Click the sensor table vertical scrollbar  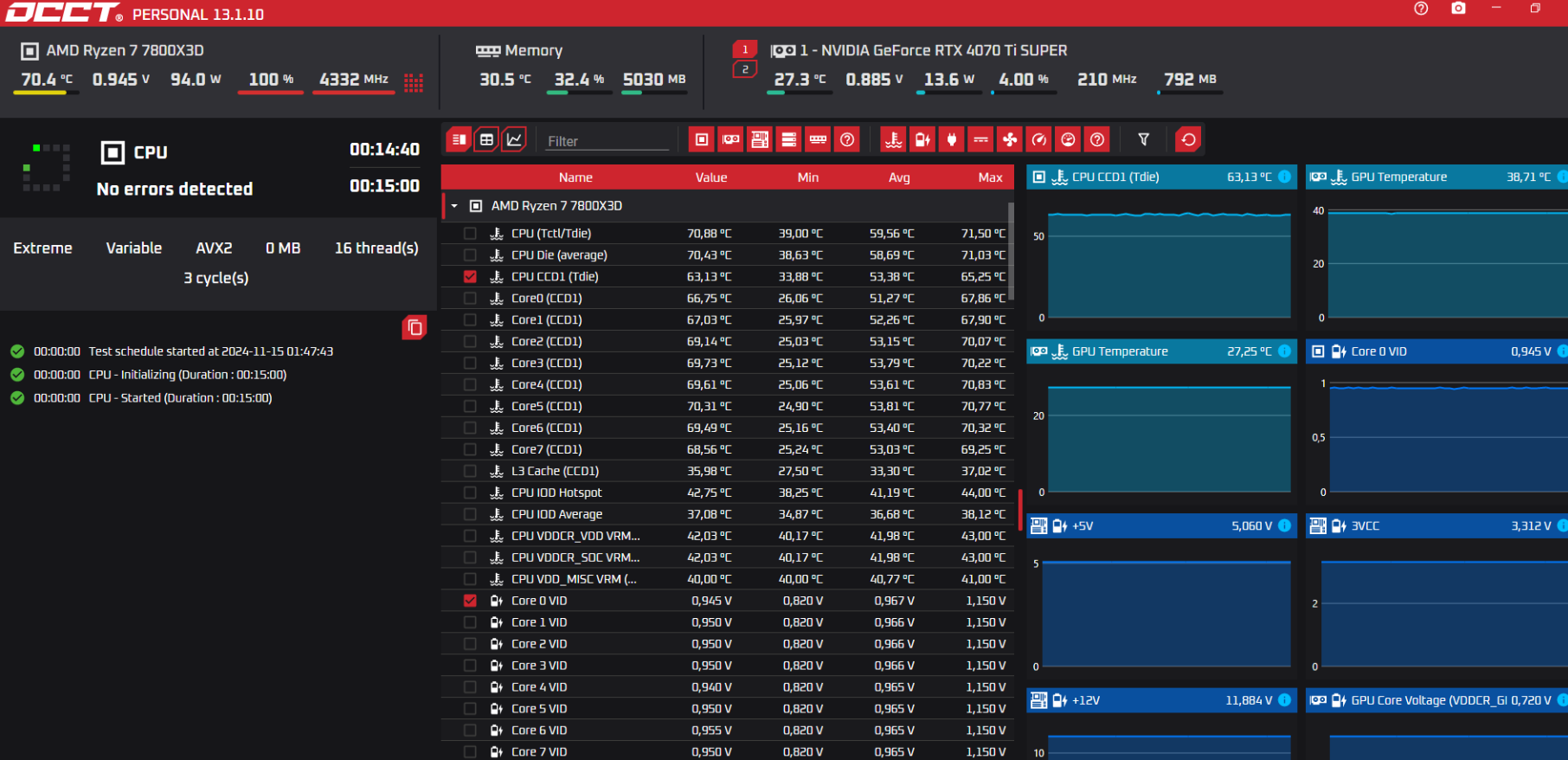click(x=1011, y=251)
